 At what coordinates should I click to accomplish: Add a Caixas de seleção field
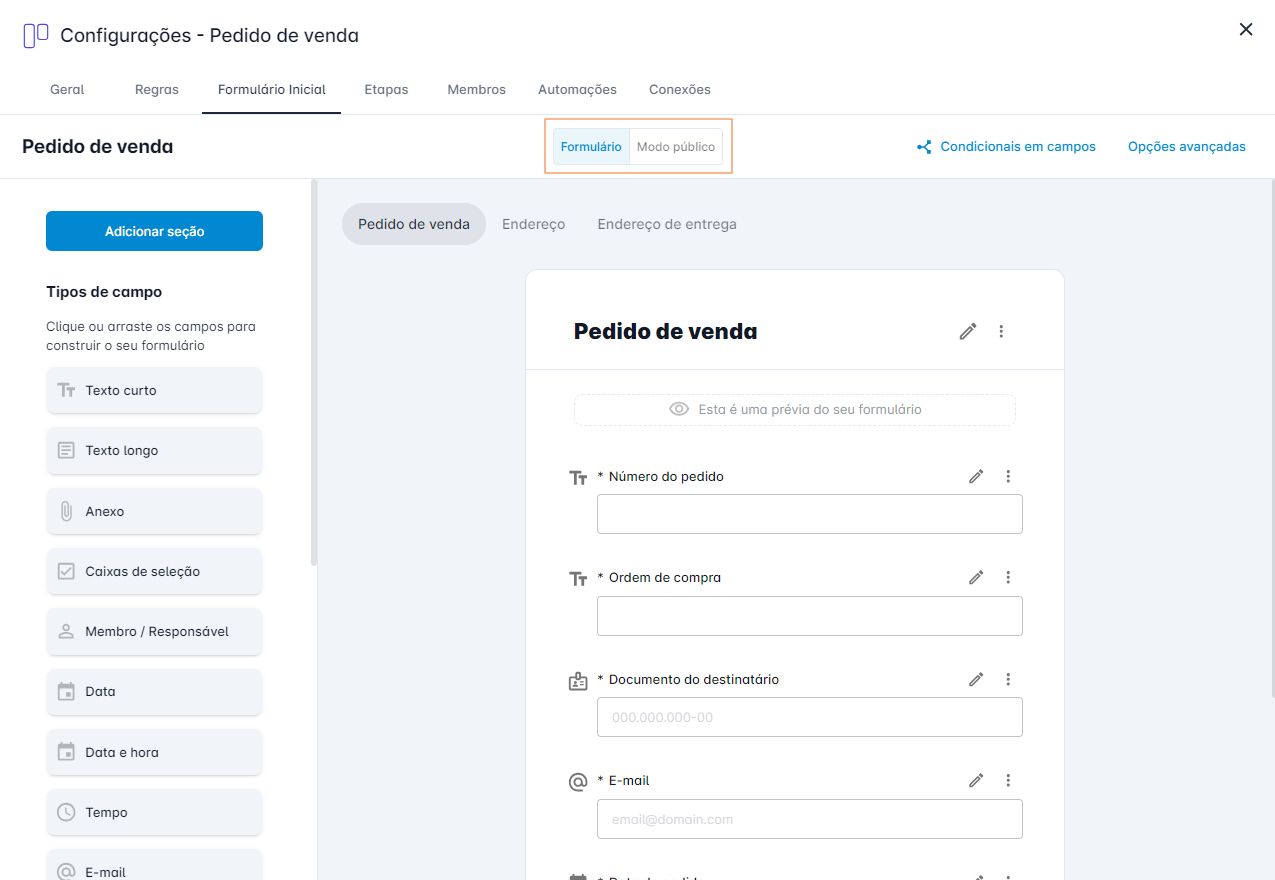click(154, 571)
